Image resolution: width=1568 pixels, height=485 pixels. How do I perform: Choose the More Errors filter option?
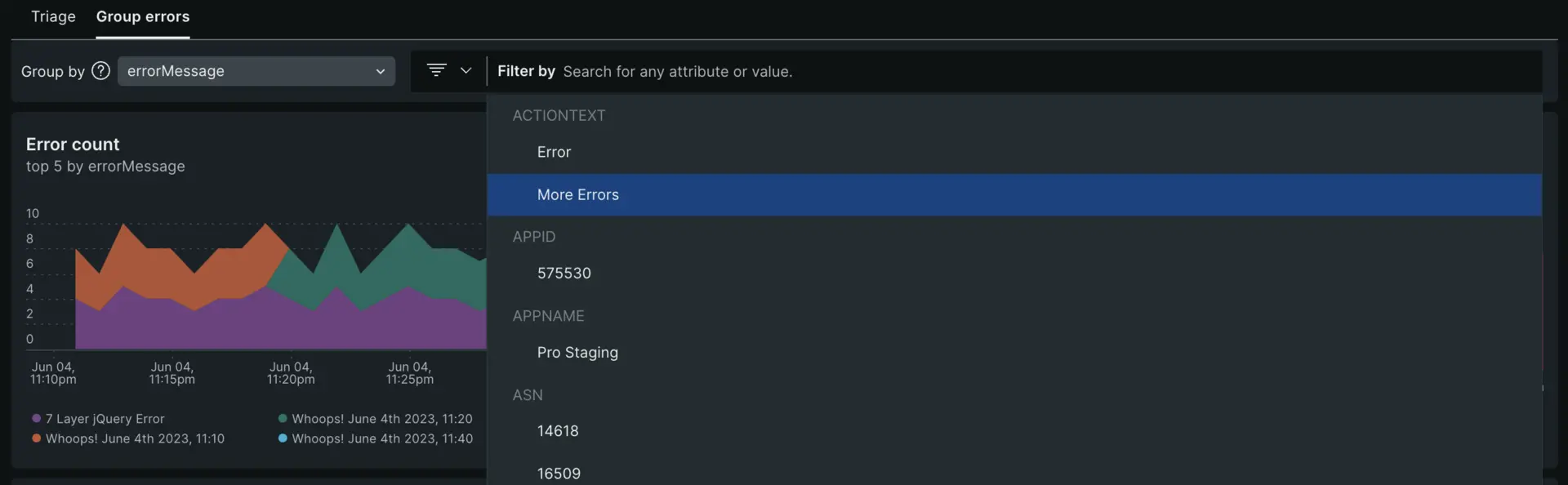pos(578,194)
